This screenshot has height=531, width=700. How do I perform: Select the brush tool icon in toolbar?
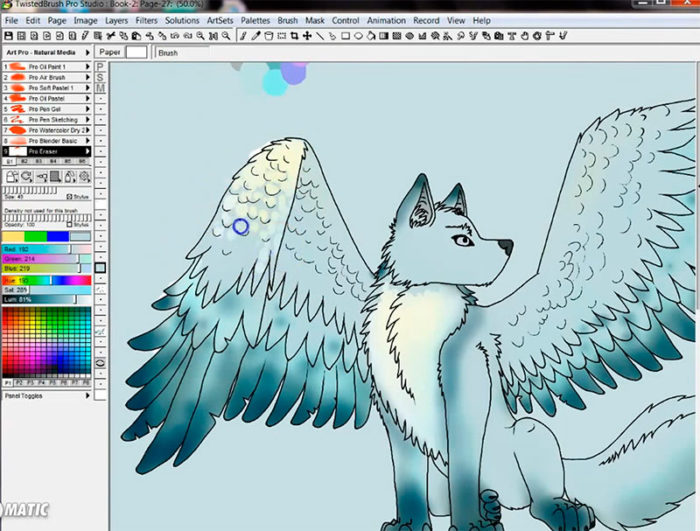coord(243,36)
